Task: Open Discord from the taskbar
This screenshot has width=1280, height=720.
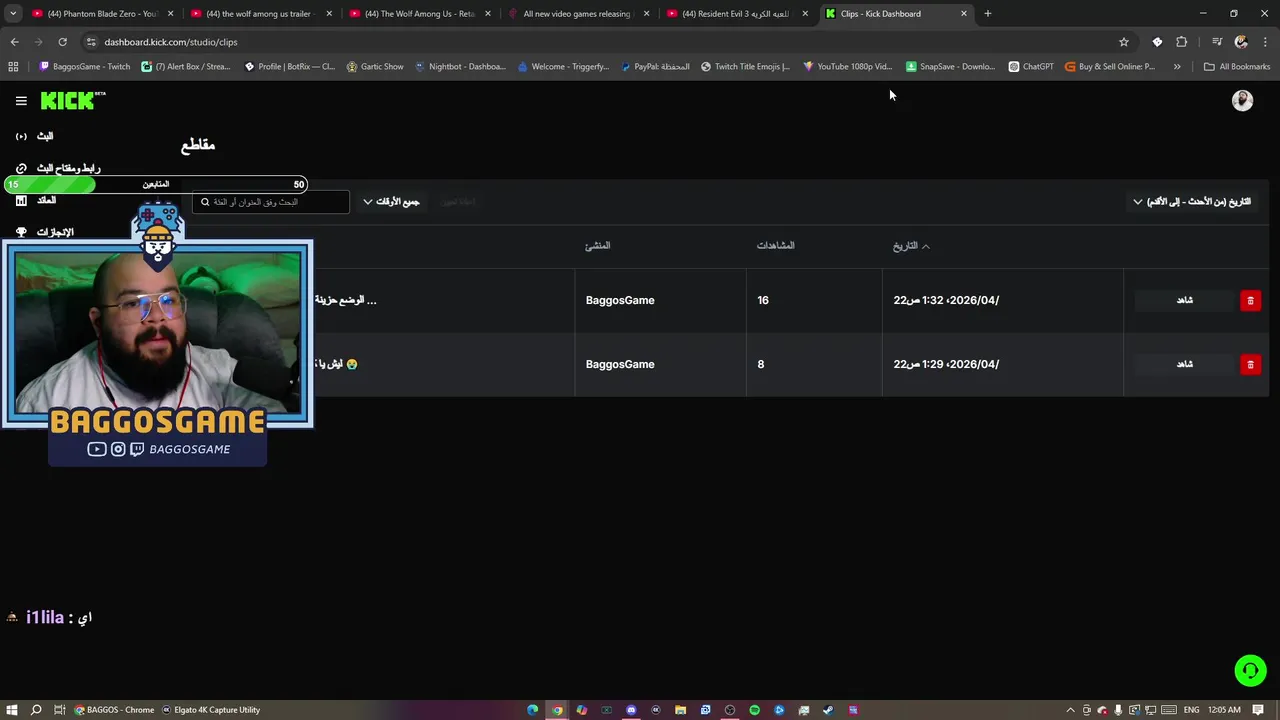Action: coord(631,710)
